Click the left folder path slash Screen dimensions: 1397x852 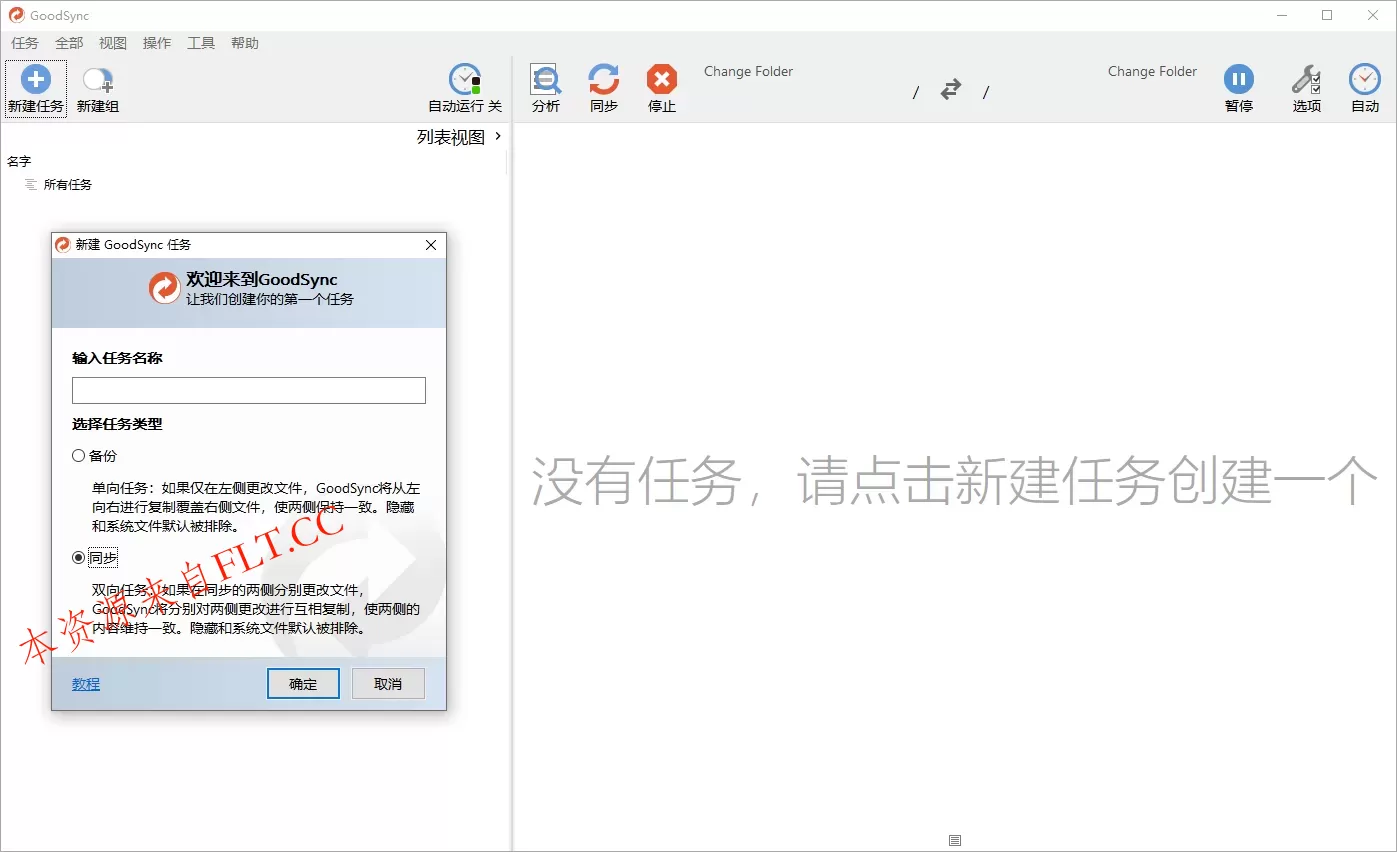coord(916,93)
